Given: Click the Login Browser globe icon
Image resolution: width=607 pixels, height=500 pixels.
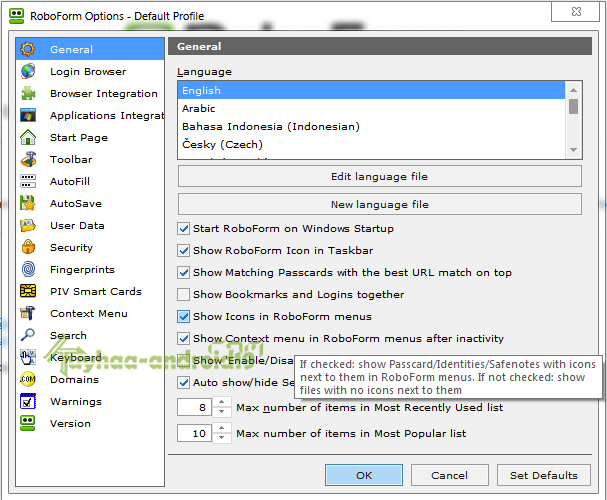Looking at the screenshot, I should point(28,71).
